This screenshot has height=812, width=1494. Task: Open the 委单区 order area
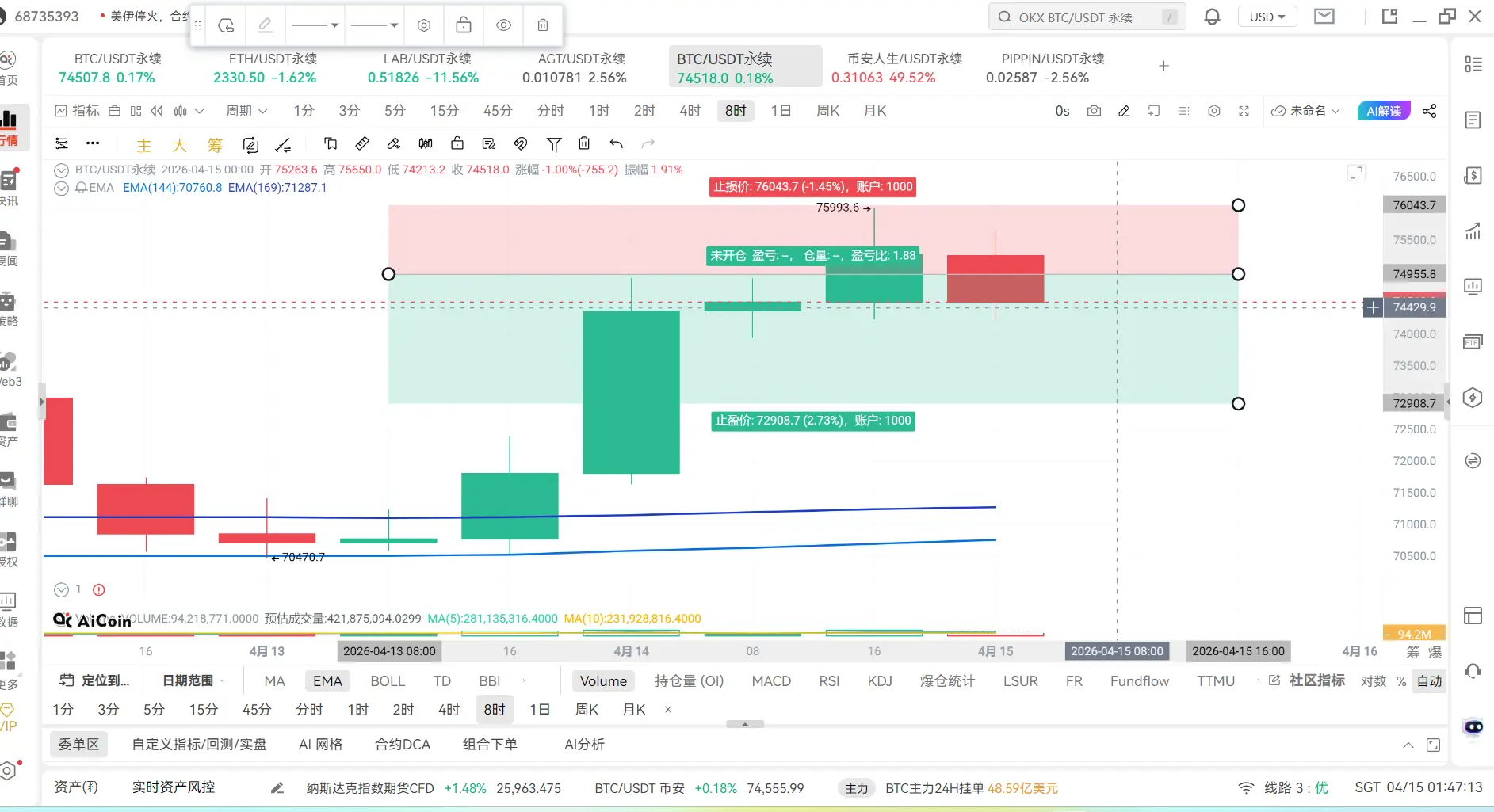pyautogui.click(x=78, y=745)
